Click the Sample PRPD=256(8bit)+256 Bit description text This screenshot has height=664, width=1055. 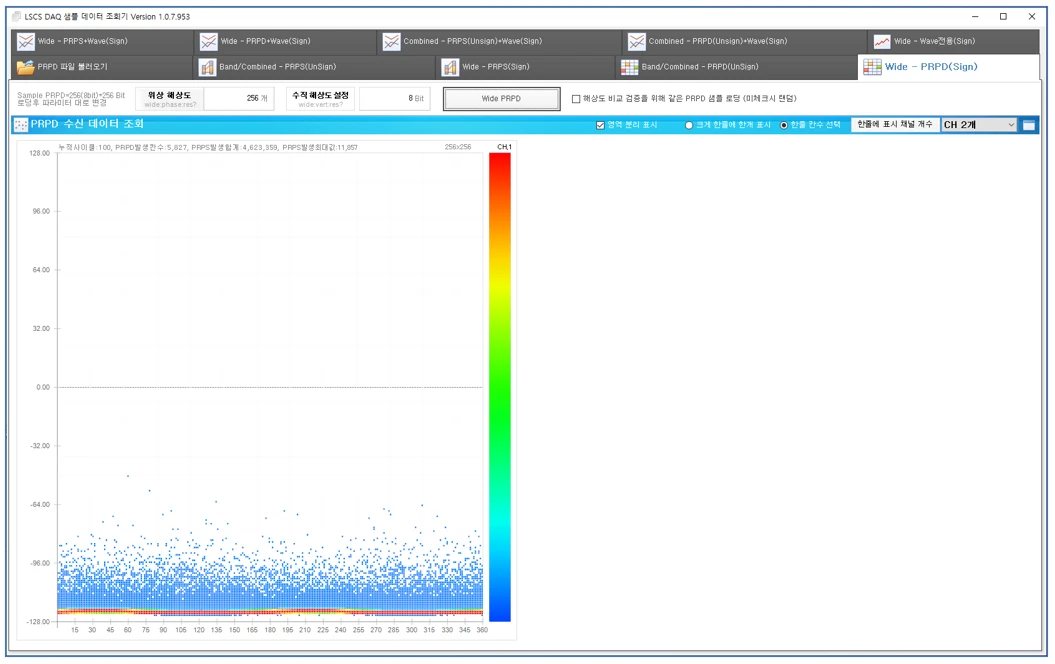tap(71, 99)
